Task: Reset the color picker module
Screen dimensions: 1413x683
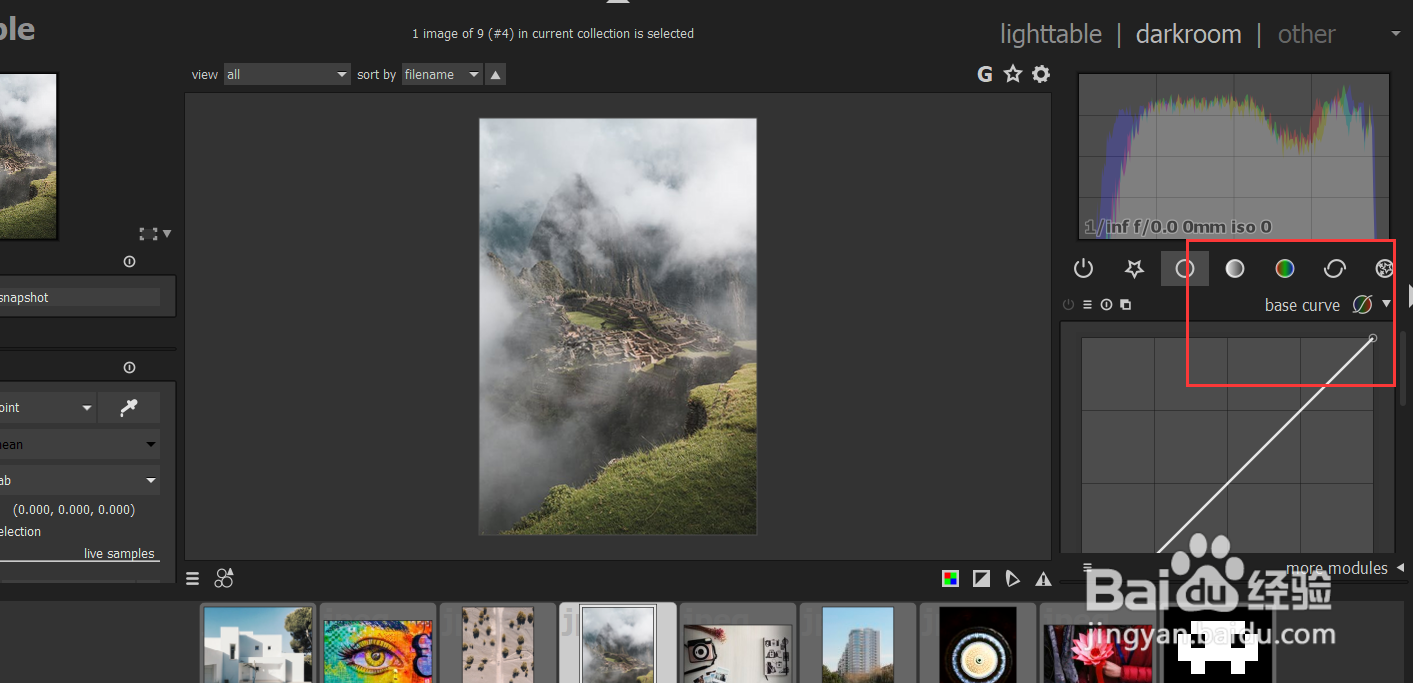Action: pos(129,368)
